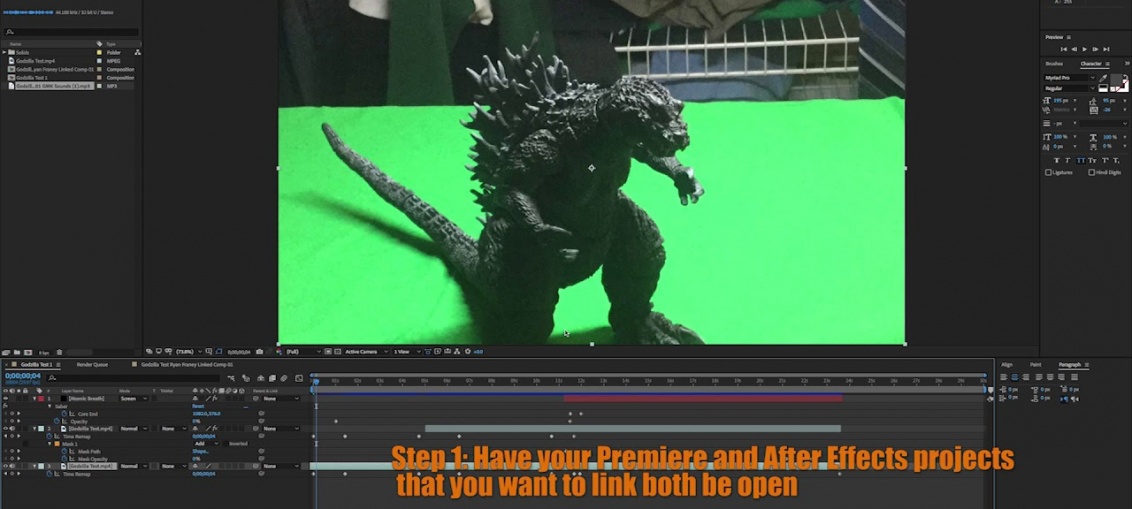Screen dimensions: 1132x509
Task: Create a new folder in the Project panel
Action: 17,352
